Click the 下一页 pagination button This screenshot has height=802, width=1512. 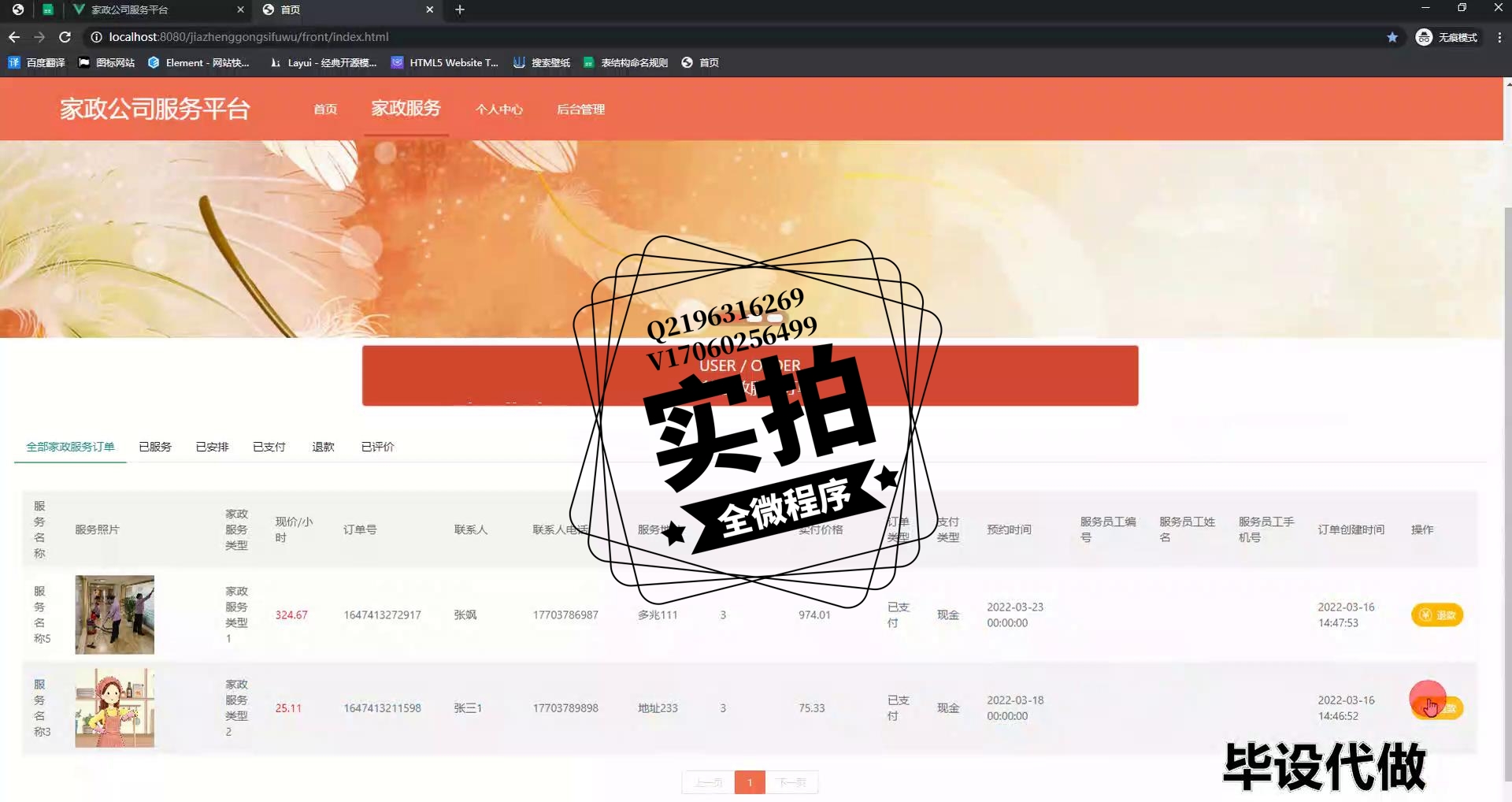click(791, 782)
